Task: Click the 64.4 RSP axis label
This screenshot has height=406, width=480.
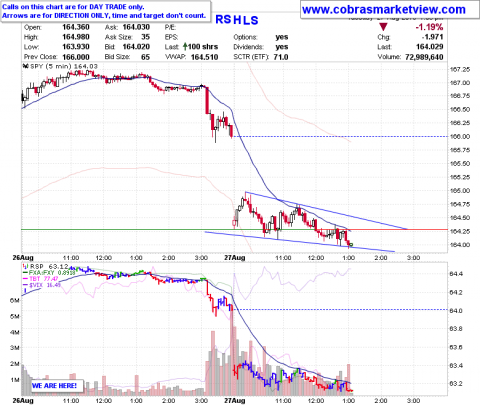Action: tap(456, 274)
